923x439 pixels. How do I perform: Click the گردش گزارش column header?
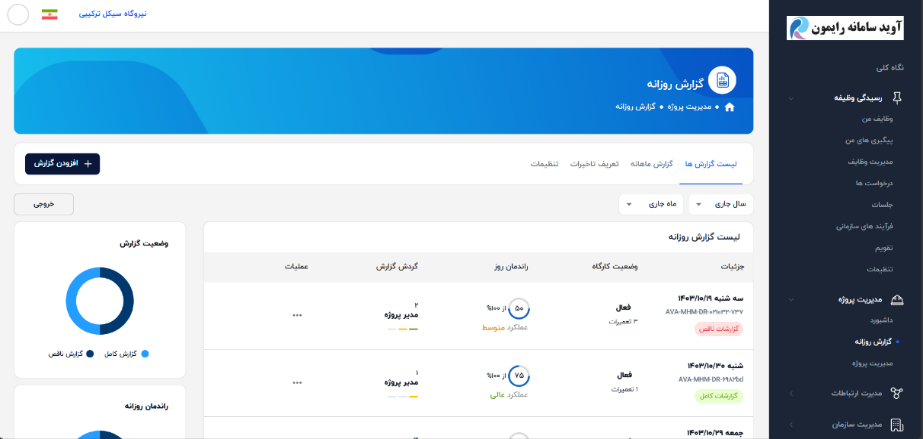point(397,267)
